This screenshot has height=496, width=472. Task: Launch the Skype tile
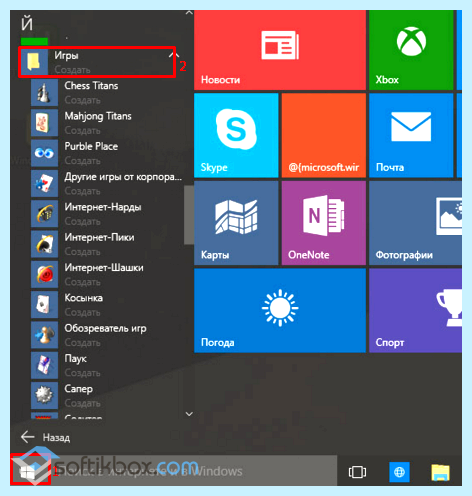pyautogui.click(x=236, y=135)
